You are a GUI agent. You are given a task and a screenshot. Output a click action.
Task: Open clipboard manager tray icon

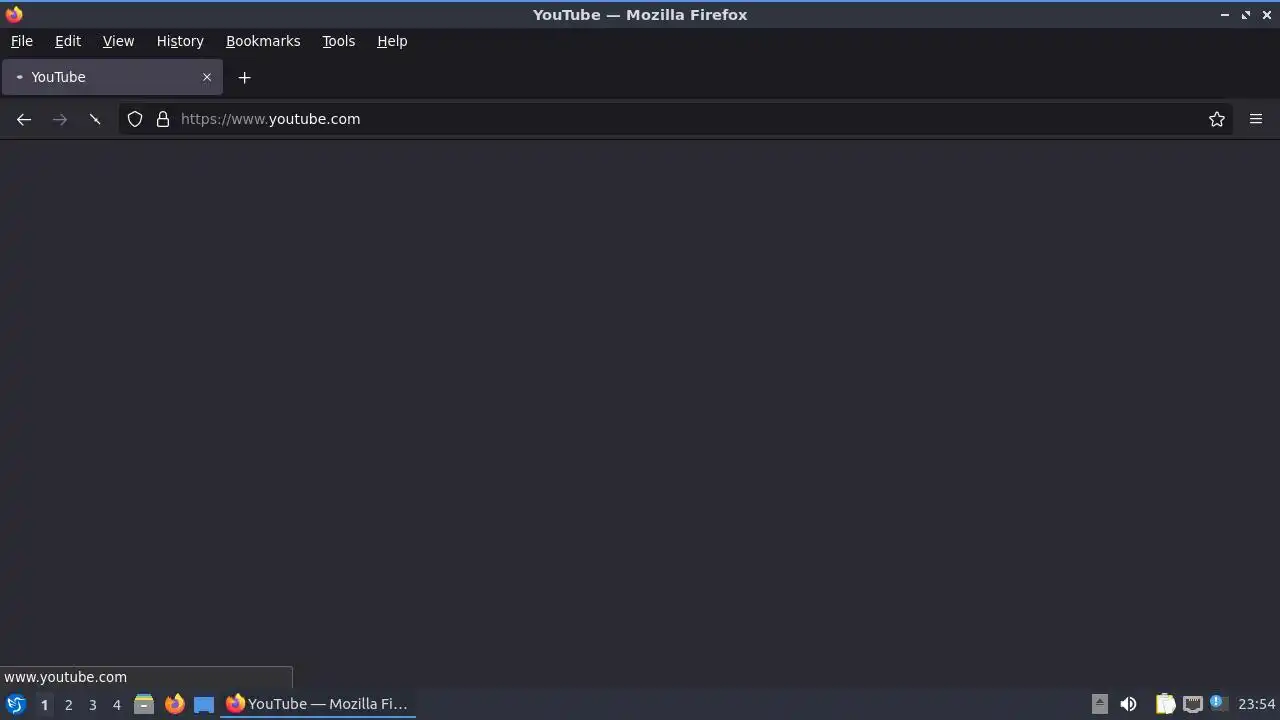coord(1165,704)
